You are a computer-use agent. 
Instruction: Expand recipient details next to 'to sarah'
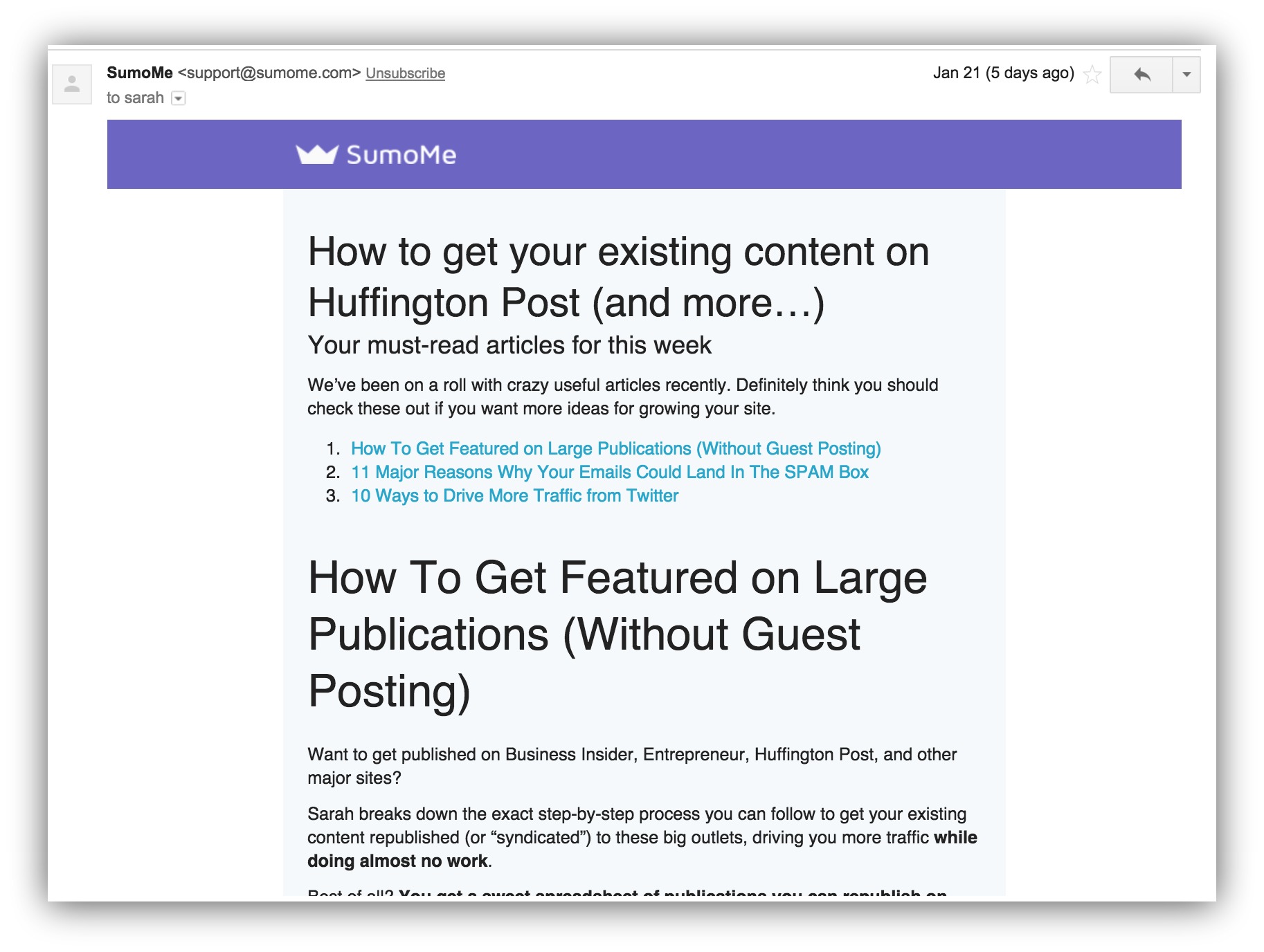pyautogui.click(x=179, y=98)
